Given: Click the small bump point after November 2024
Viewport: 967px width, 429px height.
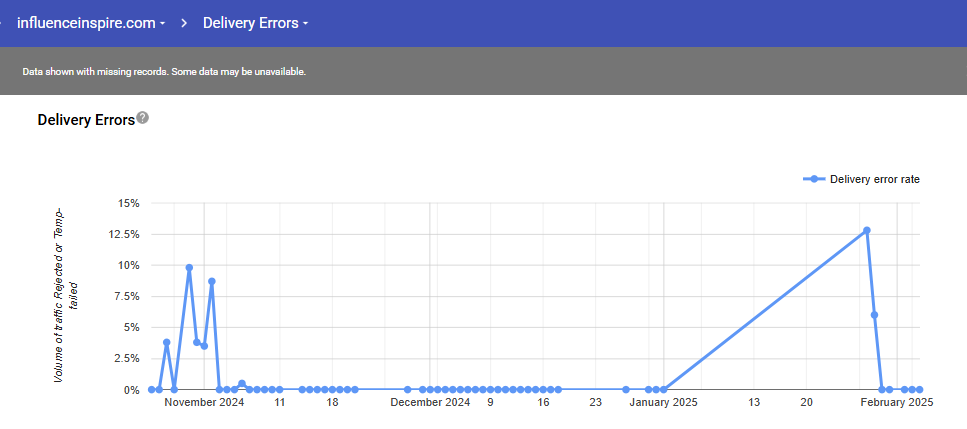Looking at the screenshot, I should coord(242,384).
